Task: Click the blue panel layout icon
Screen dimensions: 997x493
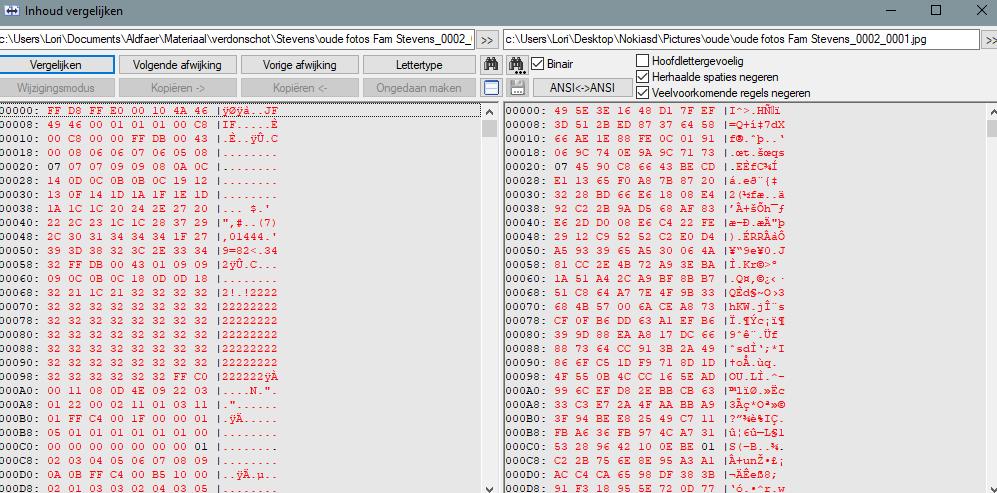Action: pos(491,88)
